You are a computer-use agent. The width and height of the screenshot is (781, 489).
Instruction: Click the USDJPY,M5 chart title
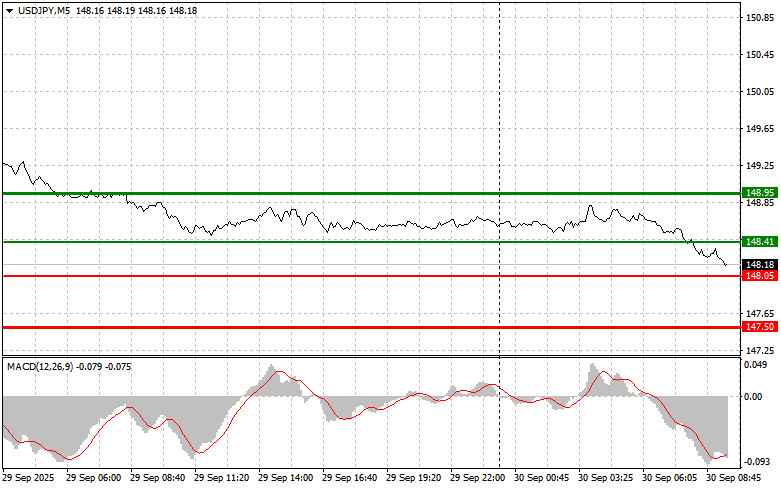click(44, 10)
